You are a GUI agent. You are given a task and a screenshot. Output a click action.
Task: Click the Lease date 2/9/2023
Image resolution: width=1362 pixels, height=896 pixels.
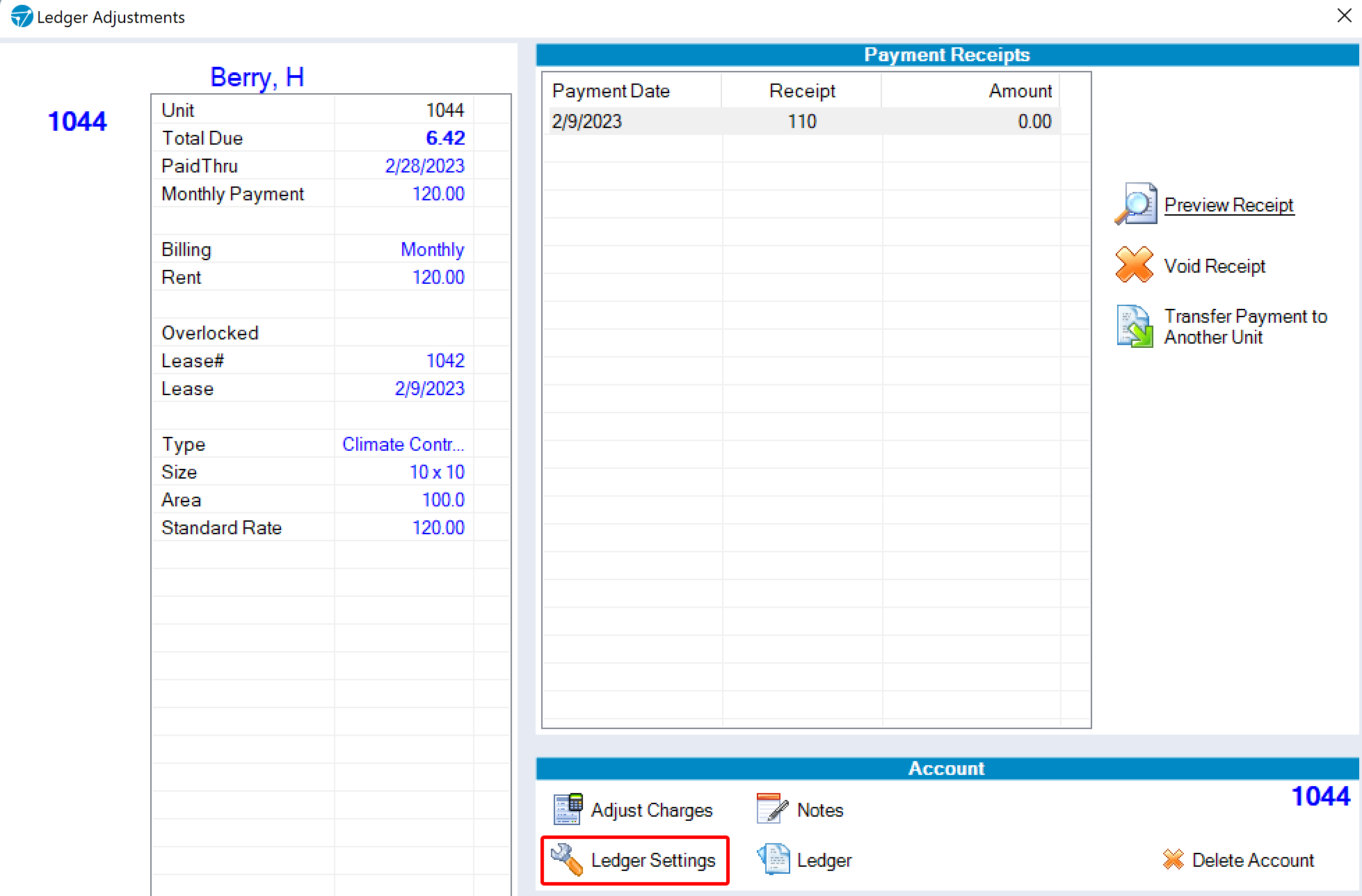[x=429, y=388]
